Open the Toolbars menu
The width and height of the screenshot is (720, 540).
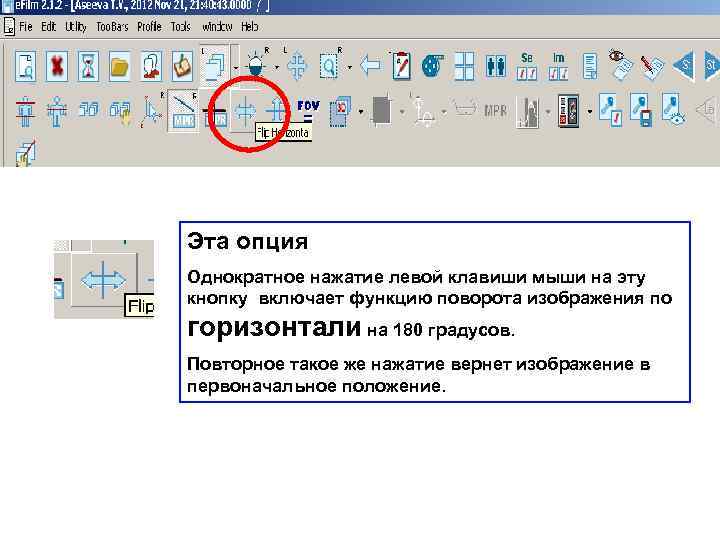pyautogui.click(x=112, y=27)
